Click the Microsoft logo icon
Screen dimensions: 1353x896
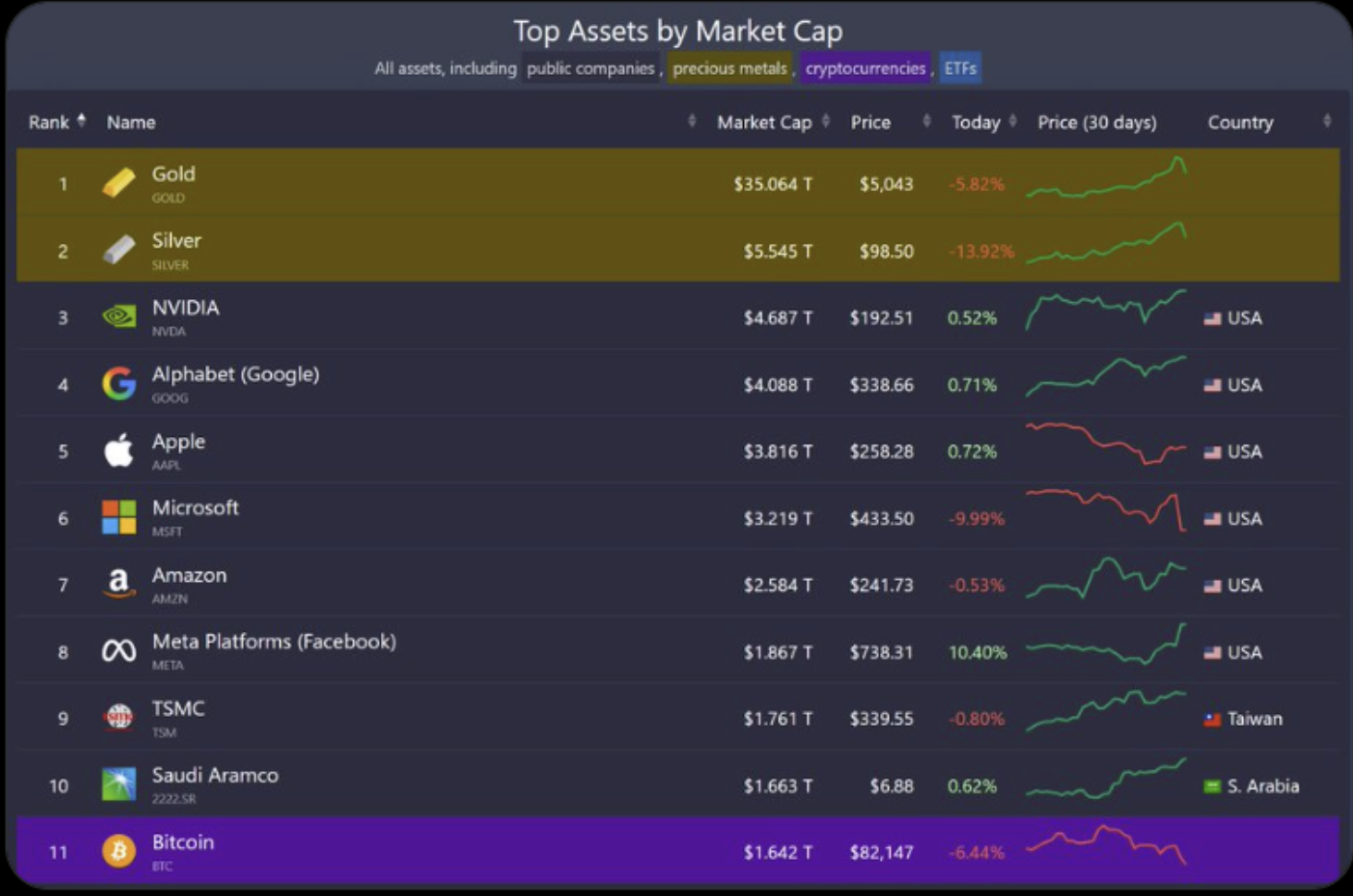click(x=118, y=517)
